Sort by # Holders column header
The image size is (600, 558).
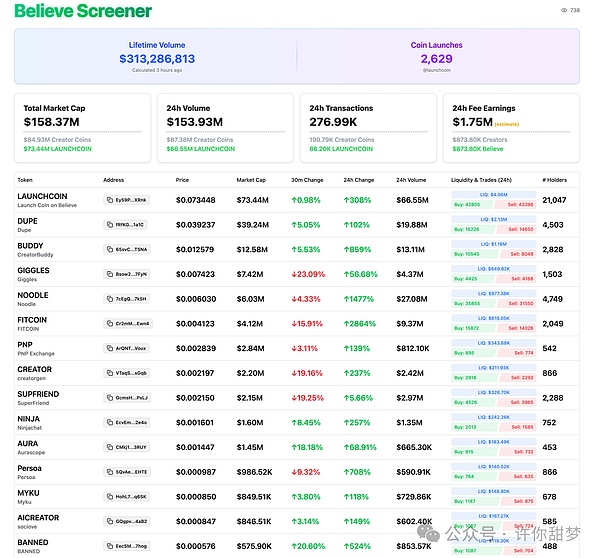coord(555,180)
